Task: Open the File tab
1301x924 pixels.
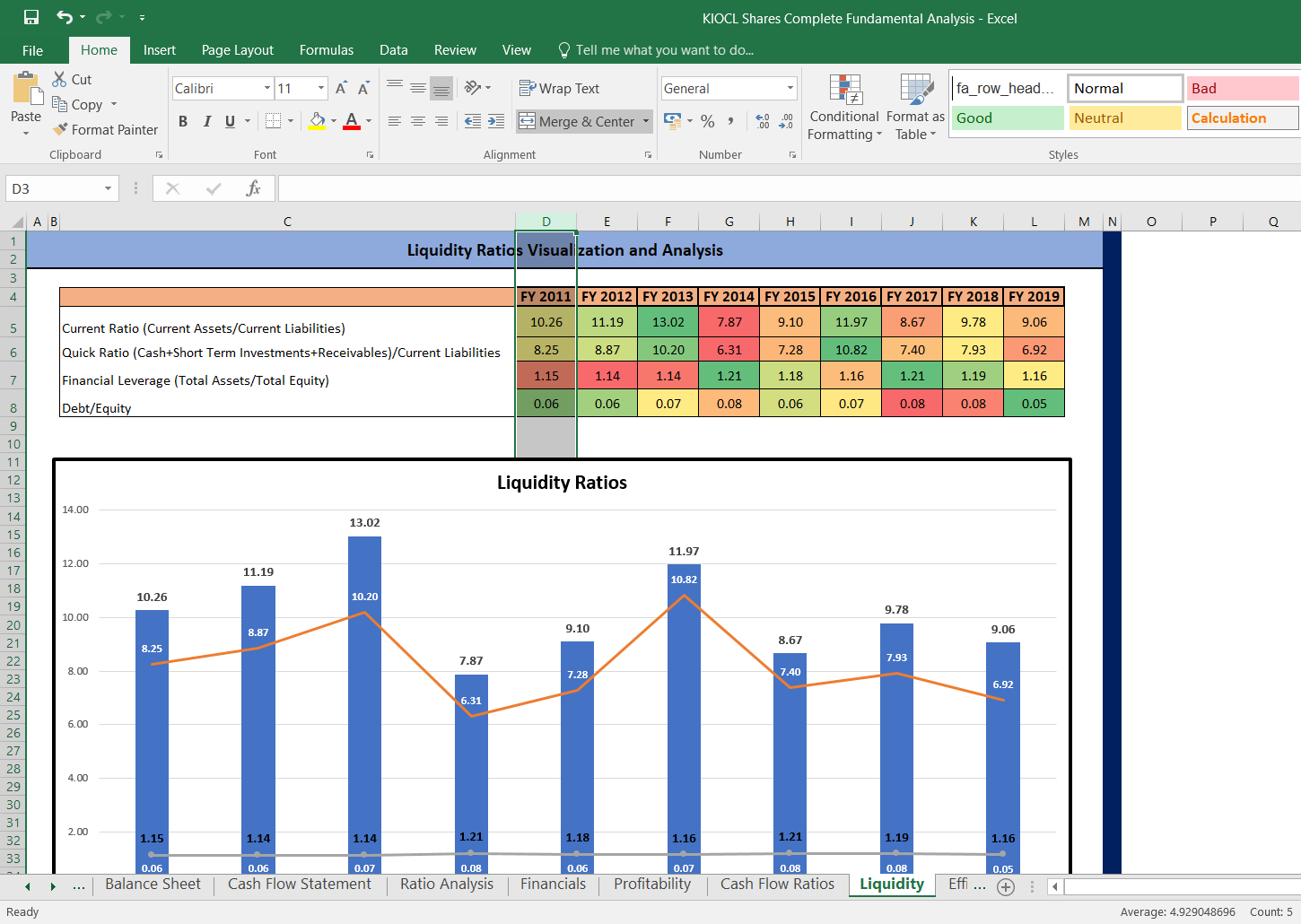Action: (32, 50)
